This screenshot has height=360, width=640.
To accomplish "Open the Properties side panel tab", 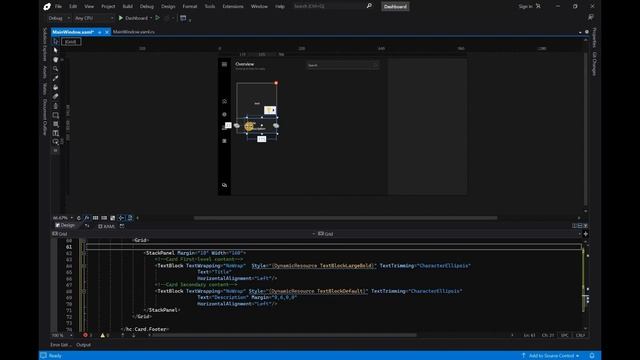I will [x=594, y=38].
